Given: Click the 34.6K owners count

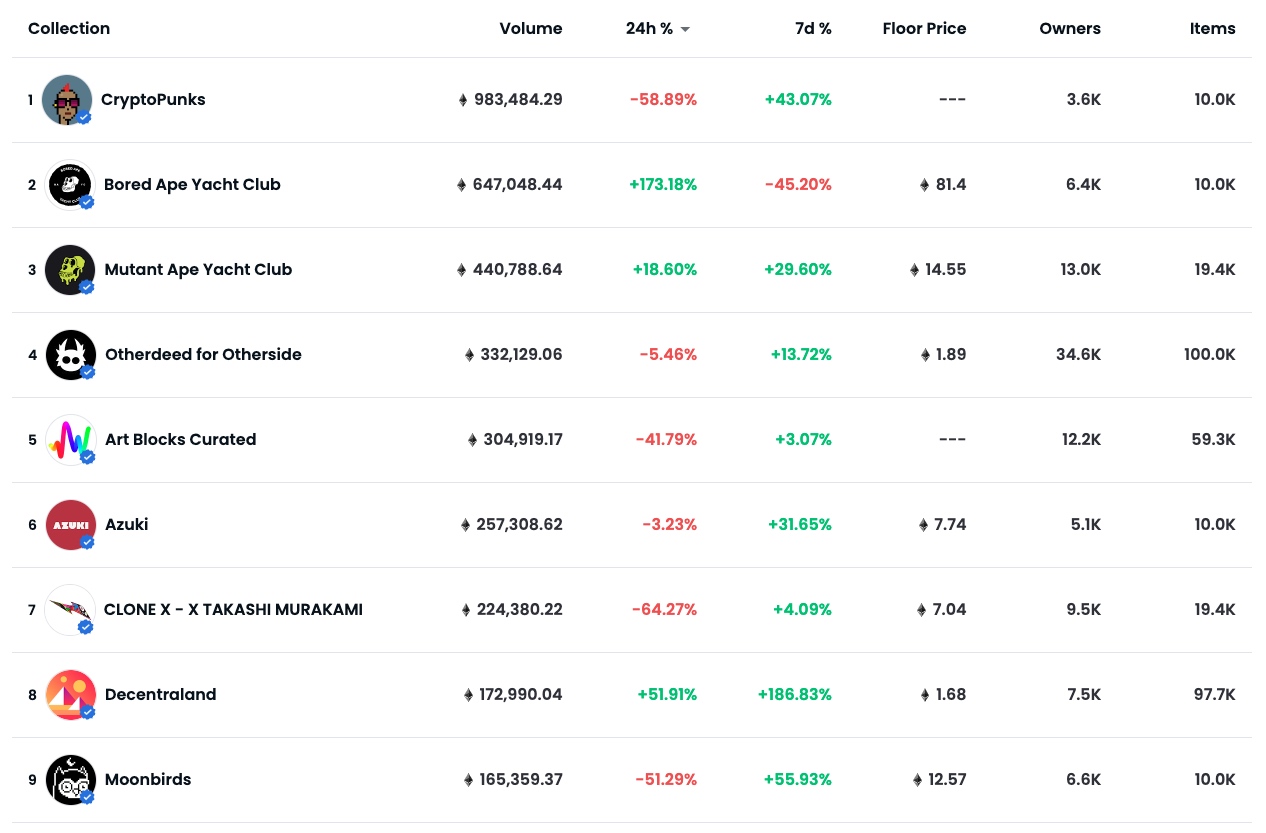Looking at the screenshot, I should click(x=1079, y=355).
